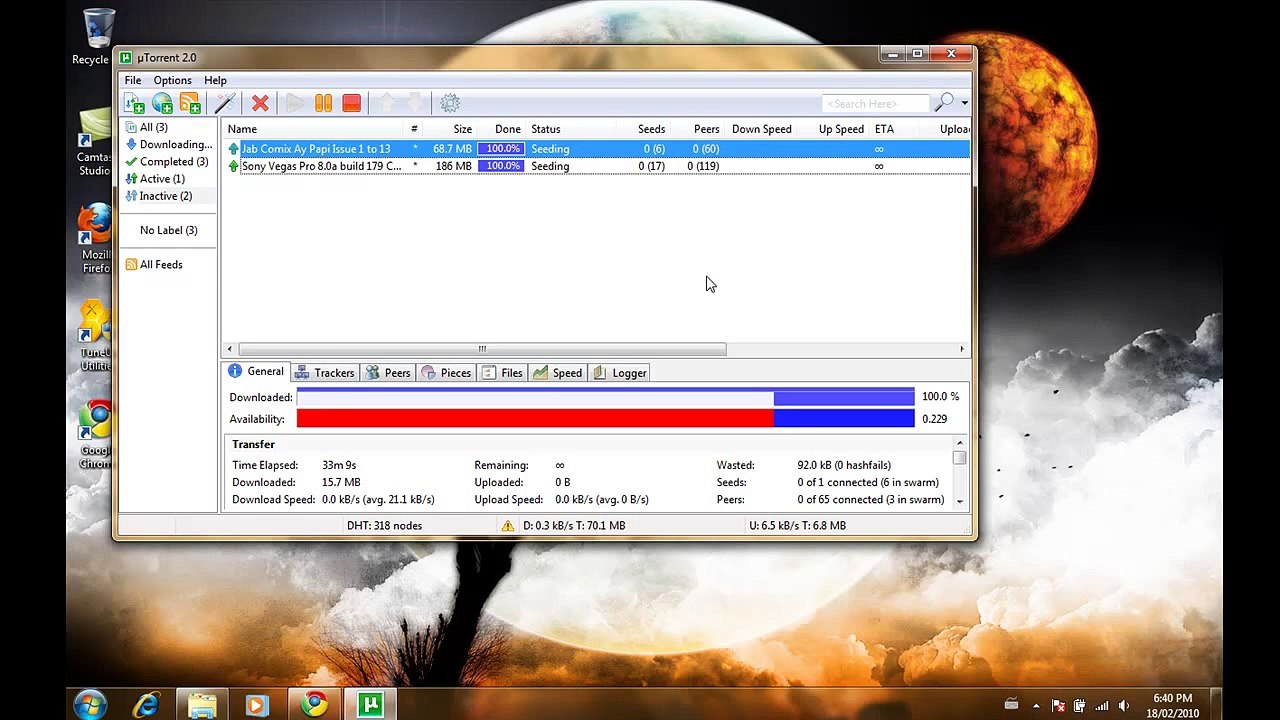The image size is (1280, 720).
Task: Switch to the Pieces tab
Action: [x=446, y=373]
